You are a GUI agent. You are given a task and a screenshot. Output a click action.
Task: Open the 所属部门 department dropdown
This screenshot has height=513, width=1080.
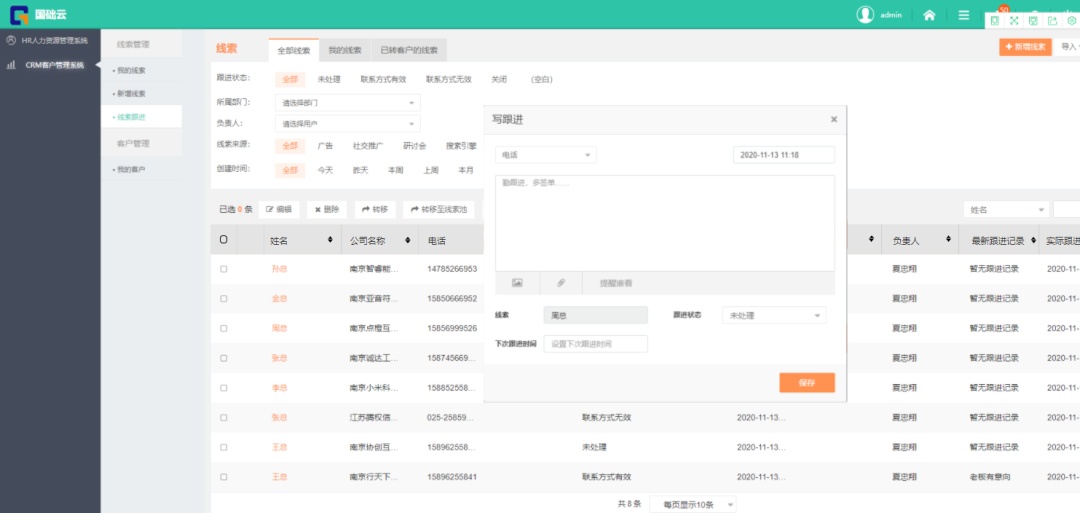347,102
